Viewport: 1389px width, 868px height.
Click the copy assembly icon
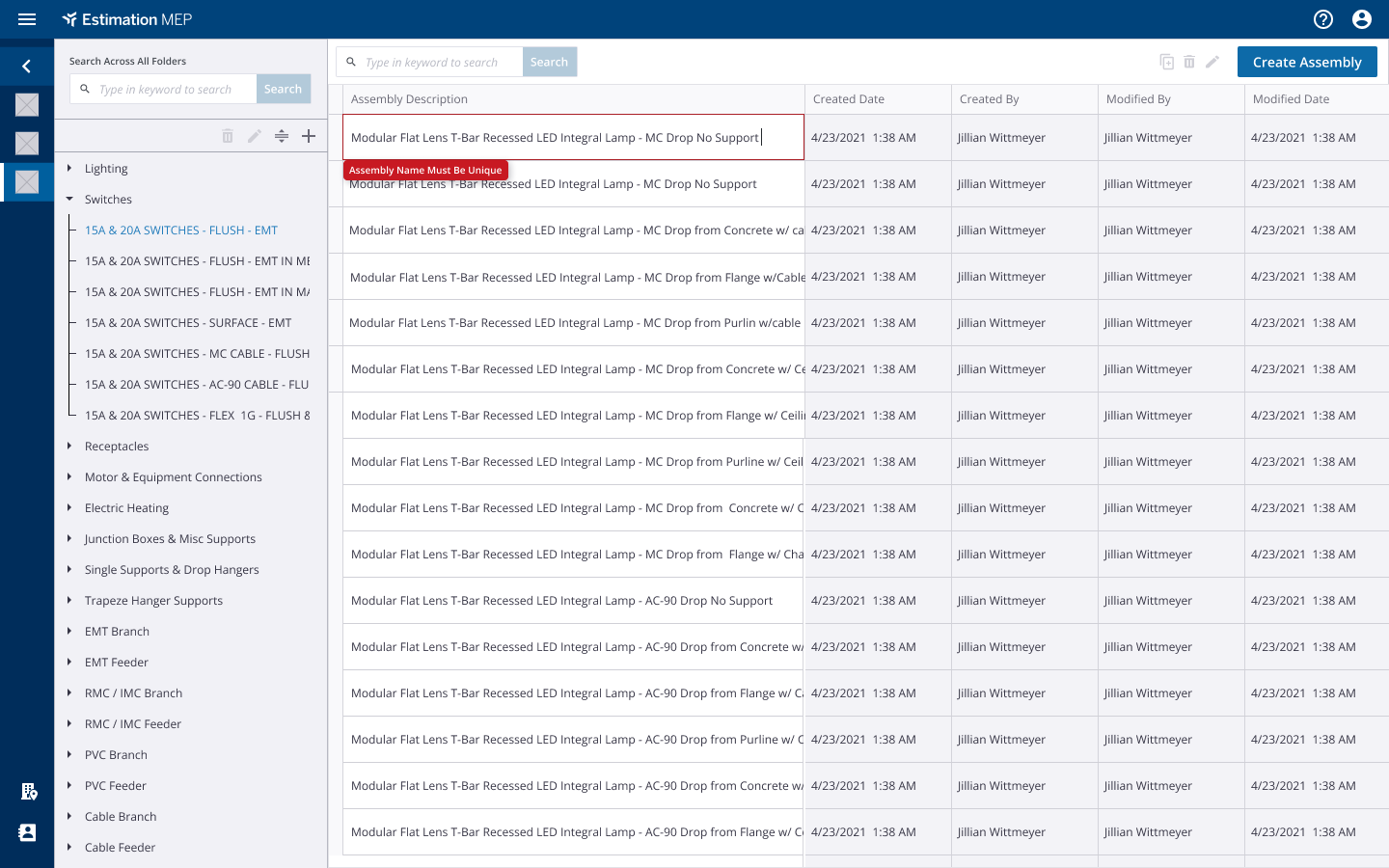(x=1166, y=62)
